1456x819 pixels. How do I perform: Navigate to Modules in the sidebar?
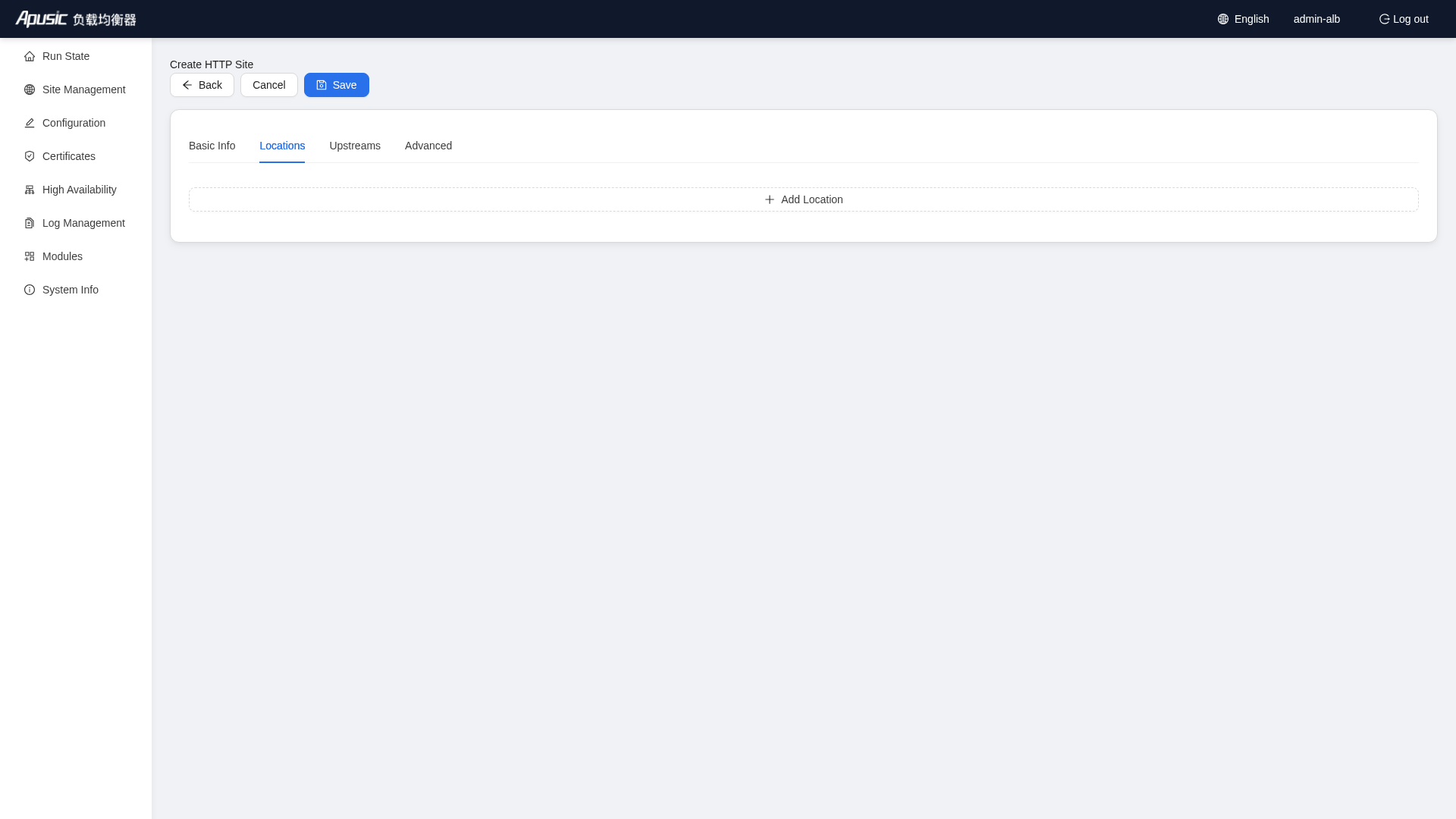coord(76,256)
